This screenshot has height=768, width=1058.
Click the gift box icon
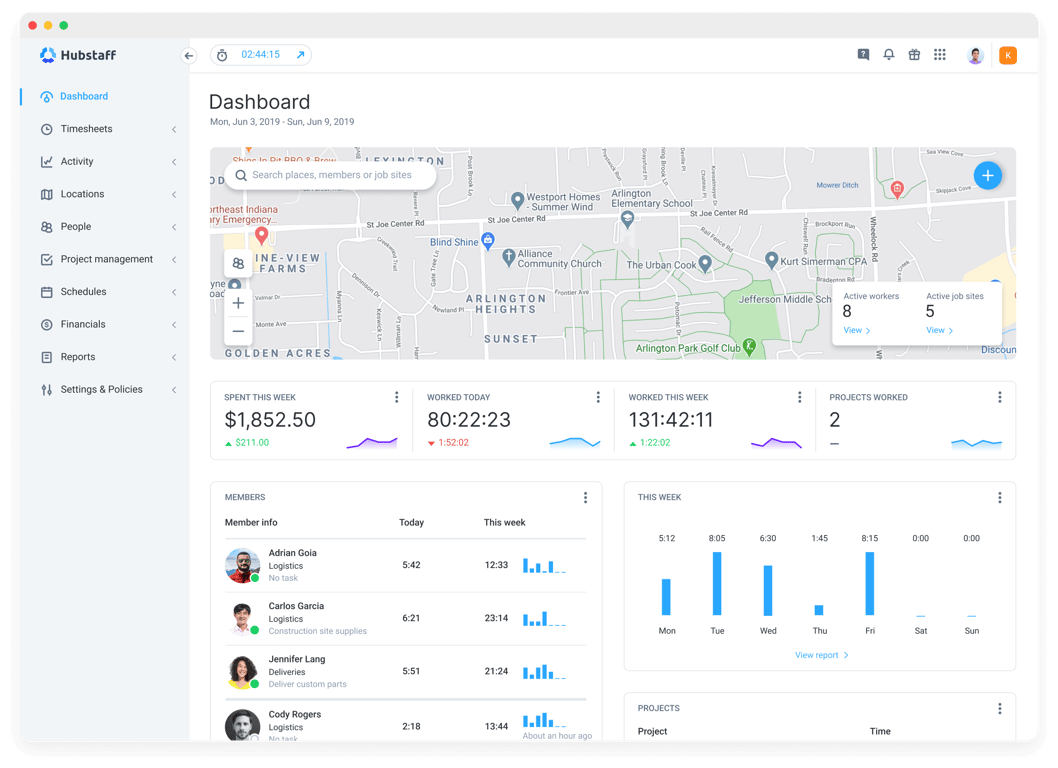tap(914, 55)
